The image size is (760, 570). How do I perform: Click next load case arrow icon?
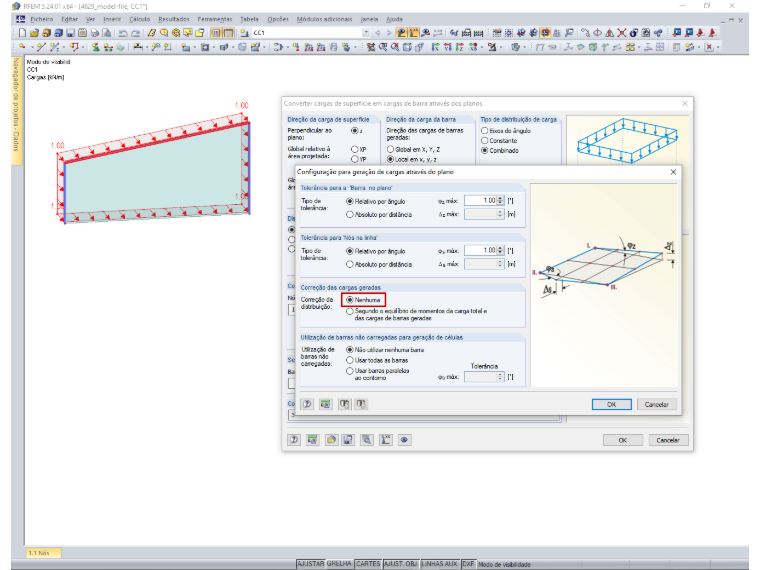389,33
